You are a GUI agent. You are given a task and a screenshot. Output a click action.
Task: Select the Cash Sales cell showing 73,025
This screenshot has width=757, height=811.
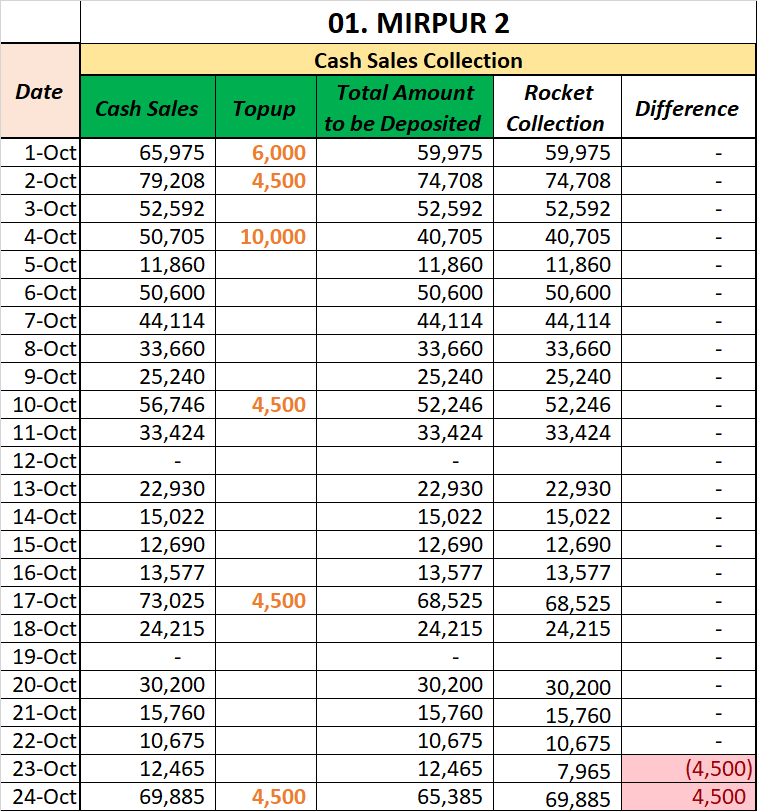click(x=147, y=601)
